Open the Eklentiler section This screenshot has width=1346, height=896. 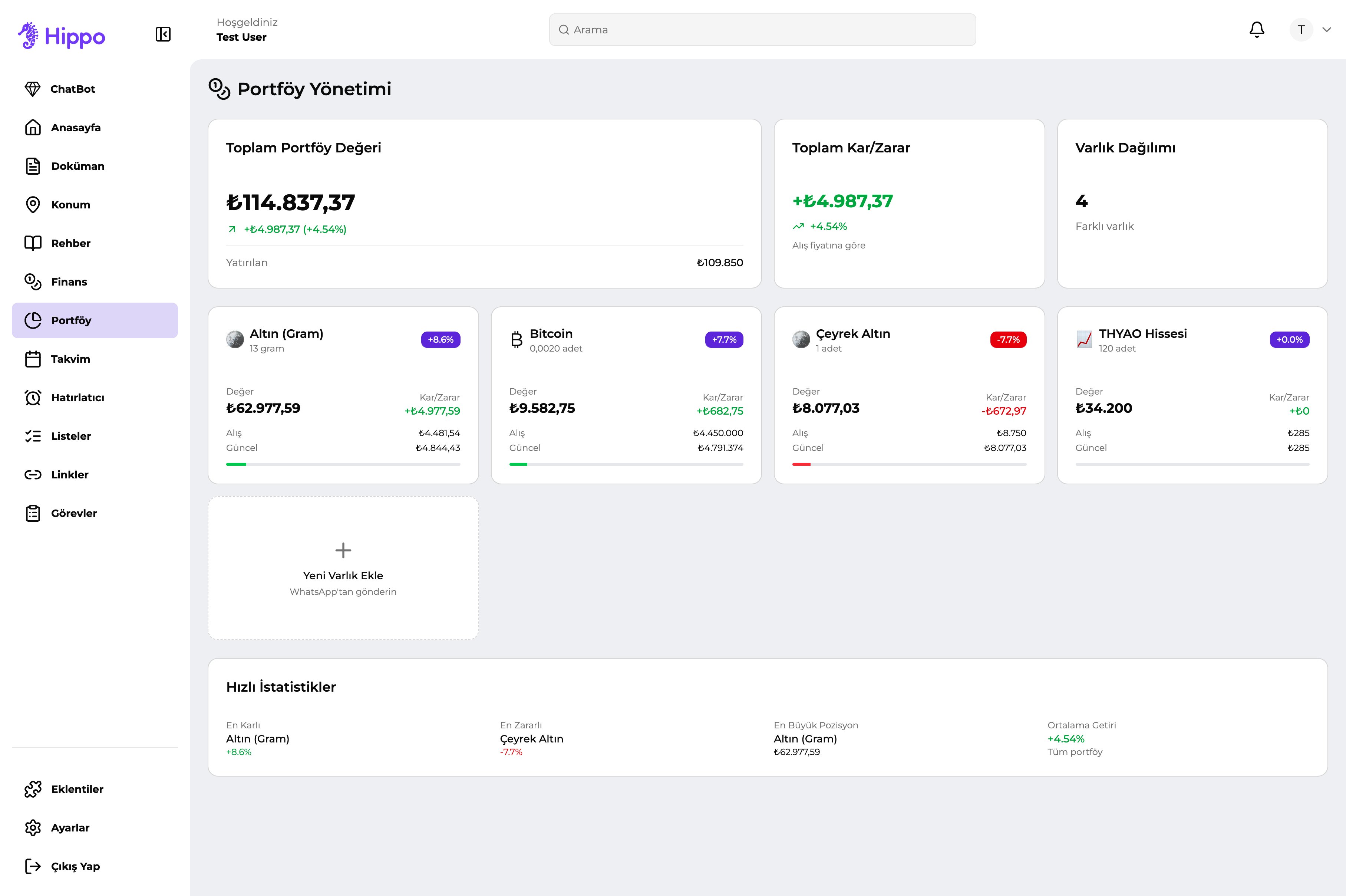[x=76, y=788]
